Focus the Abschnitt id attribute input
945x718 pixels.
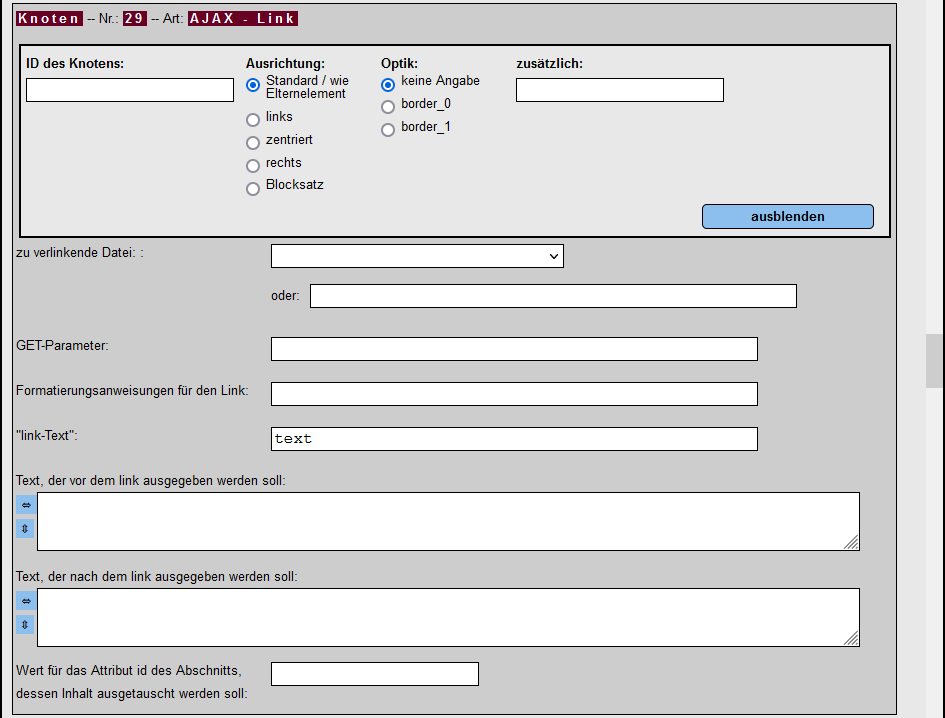[x=375, y=674]
